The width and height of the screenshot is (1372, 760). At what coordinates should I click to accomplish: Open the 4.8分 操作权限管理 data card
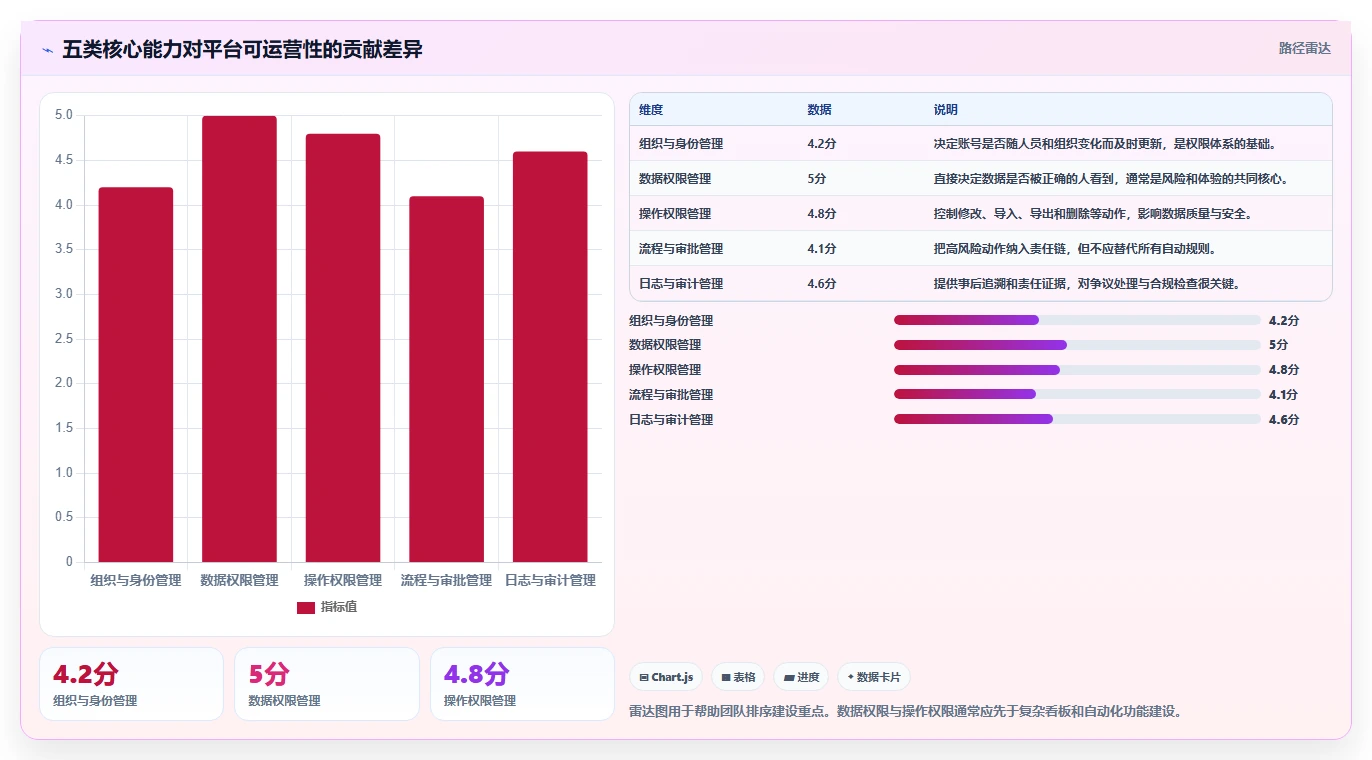tap(522, 684)
